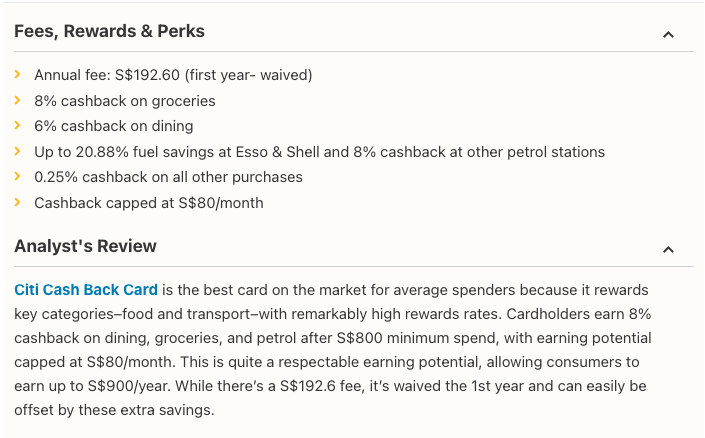Click the 0.25% cashback on all purchases line
Viewport: 705px width, 438px height.
tap(168, 177)
